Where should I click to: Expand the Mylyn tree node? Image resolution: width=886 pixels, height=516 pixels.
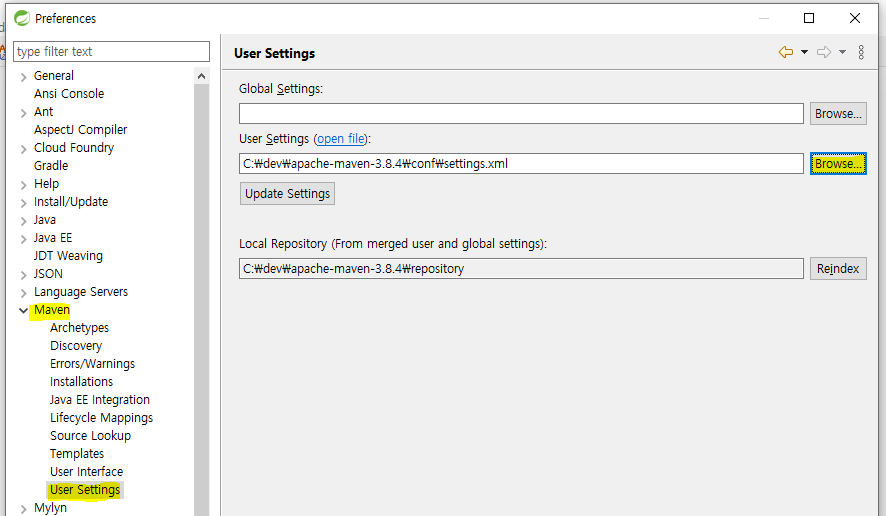pyautogui.click(x=23, y=509)
